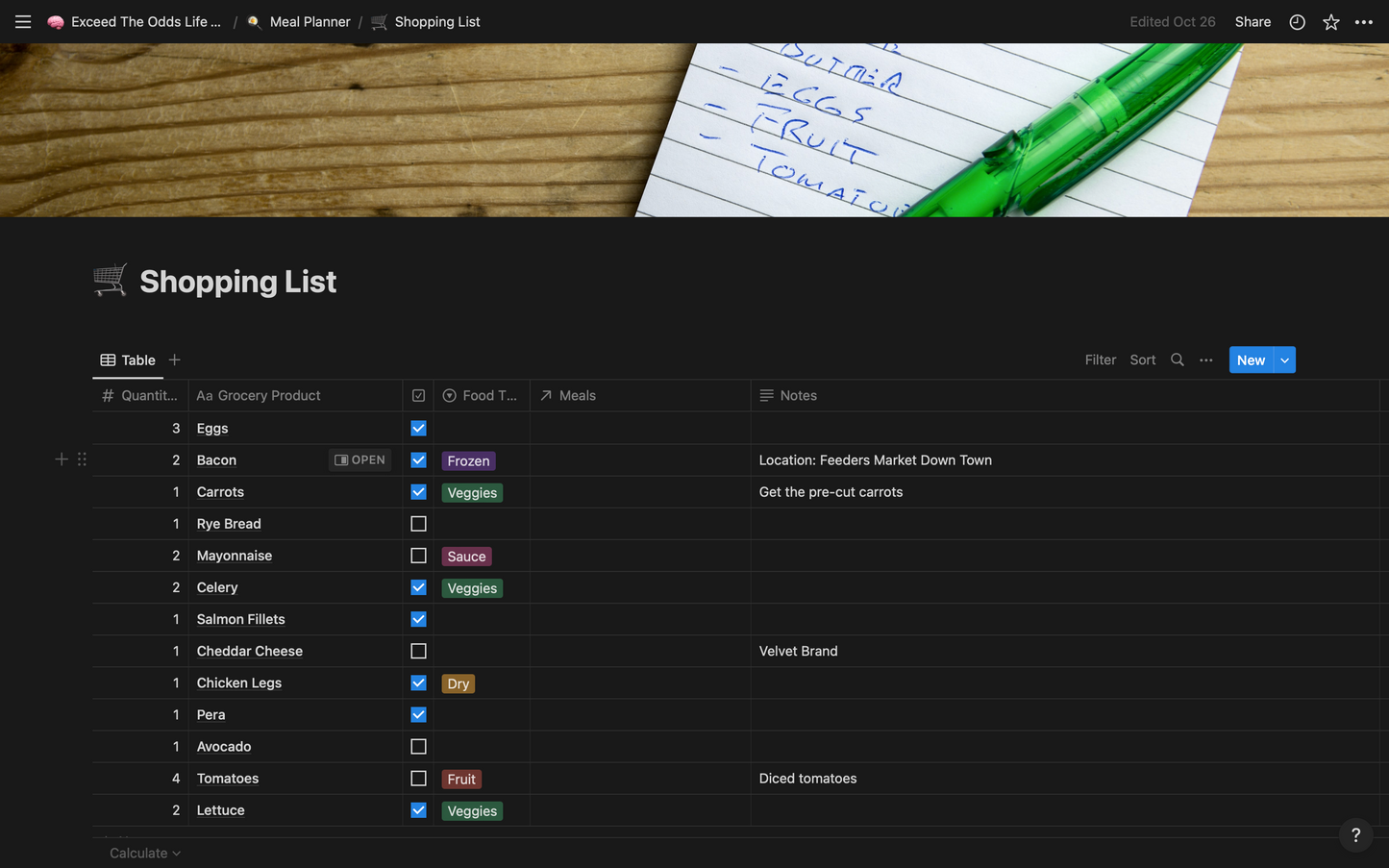Image resolution: width=1389 pixels, height=868 pixels.
Task: Click the Shopping List page title
Action: point(238,282)
